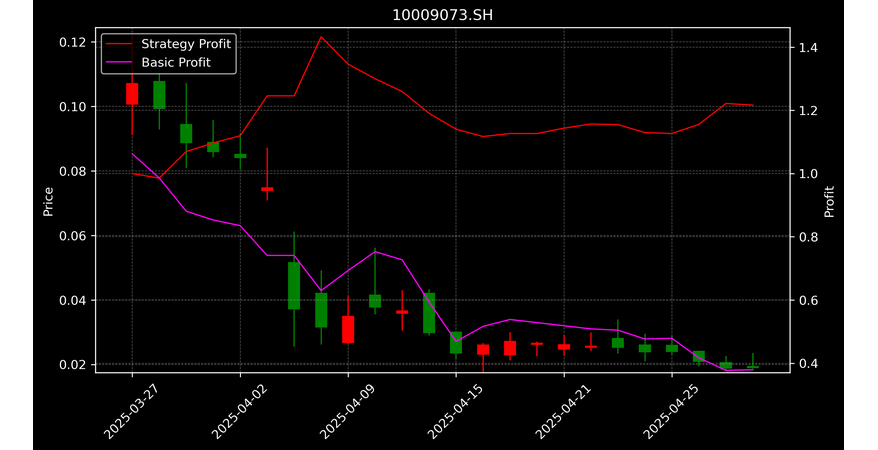Select the Basic Profit legend label
Screen dimensions: 878x450
(176, 62)
